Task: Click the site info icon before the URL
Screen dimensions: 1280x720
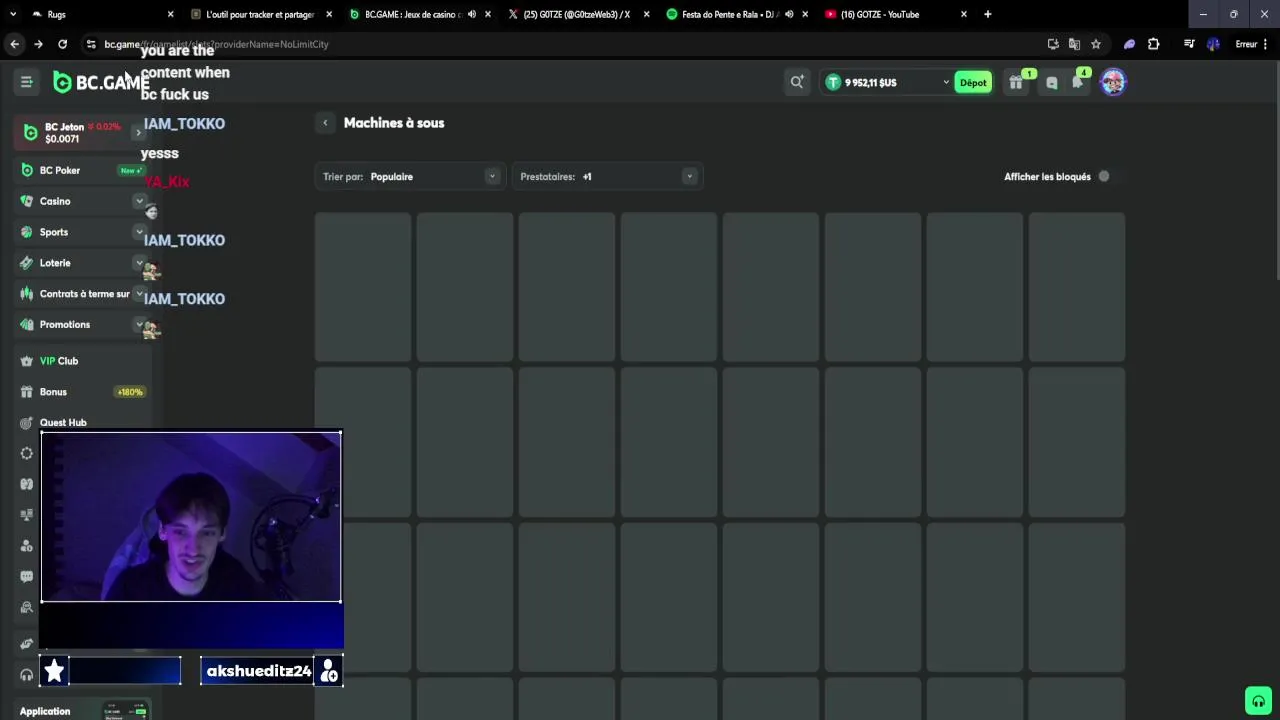Action: 91,44
